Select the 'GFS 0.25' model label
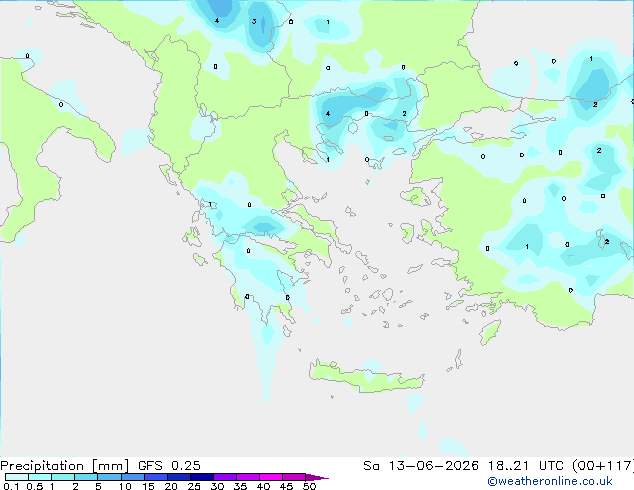The image size is (634, 490). point(169,466)
